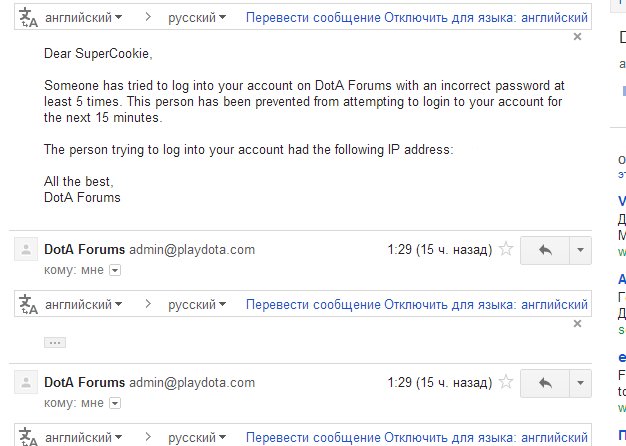Click the "DotA Forums" sender name in the upper header
The height and width of the screenshot is (446, 626).
(85, 249)
